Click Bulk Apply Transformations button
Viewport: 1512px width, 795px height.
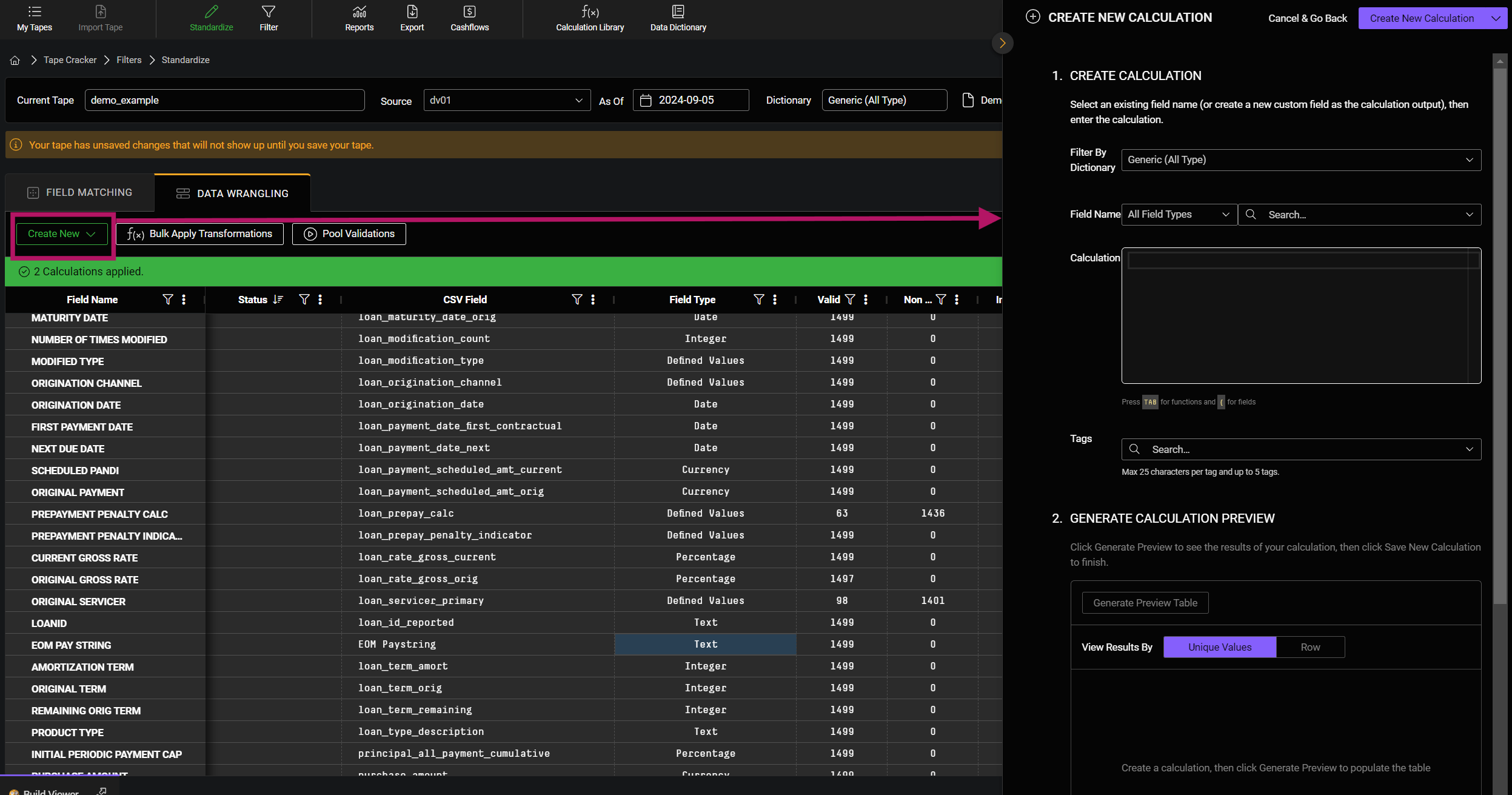(x=199, y=234)
